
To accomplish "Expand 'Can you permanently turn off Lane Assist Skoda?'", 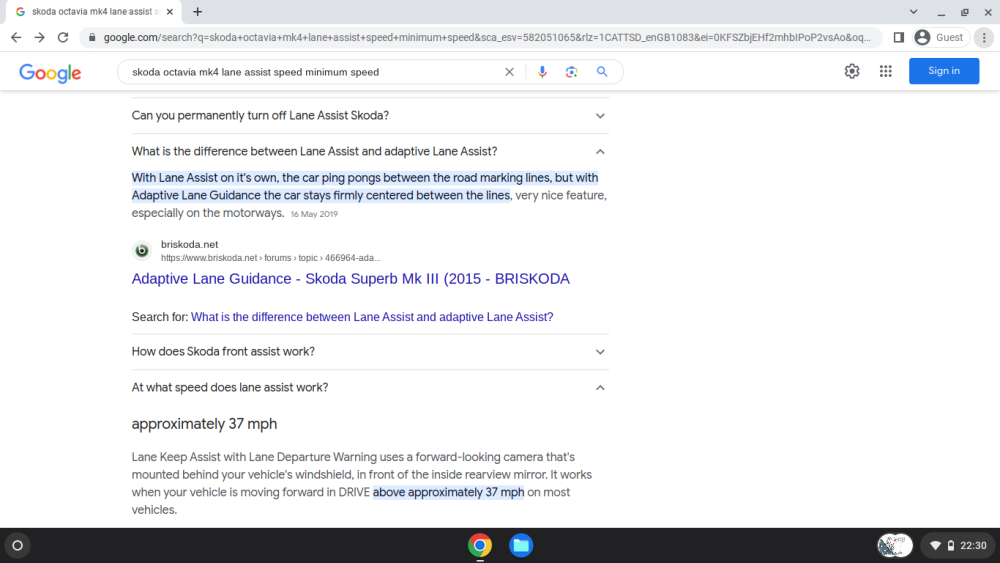I will click(370, 115).
